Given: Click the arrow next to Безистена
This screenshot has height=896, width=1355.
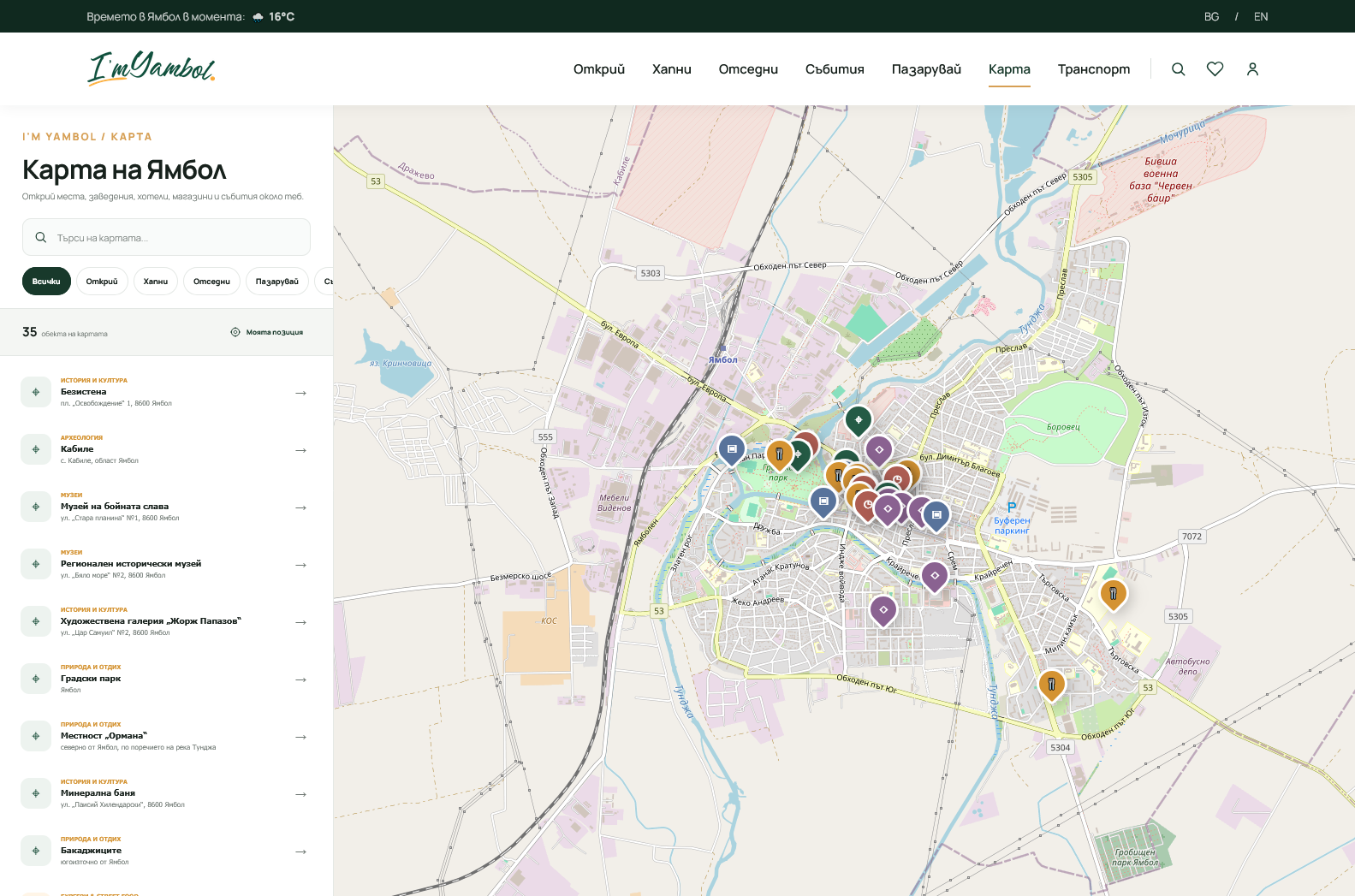Looking at the screenshot, I should tap(300, 393).
